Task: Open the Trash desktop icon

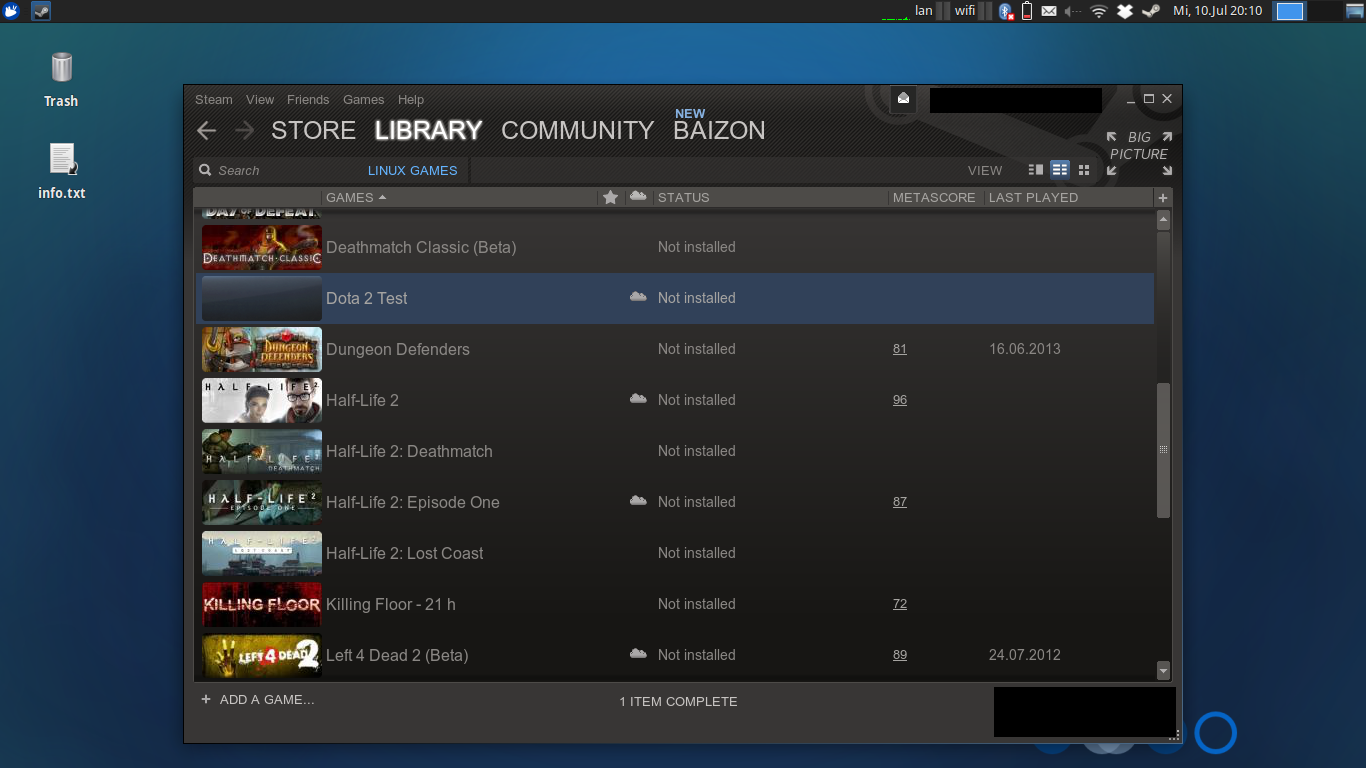Action: click(61, 80)
